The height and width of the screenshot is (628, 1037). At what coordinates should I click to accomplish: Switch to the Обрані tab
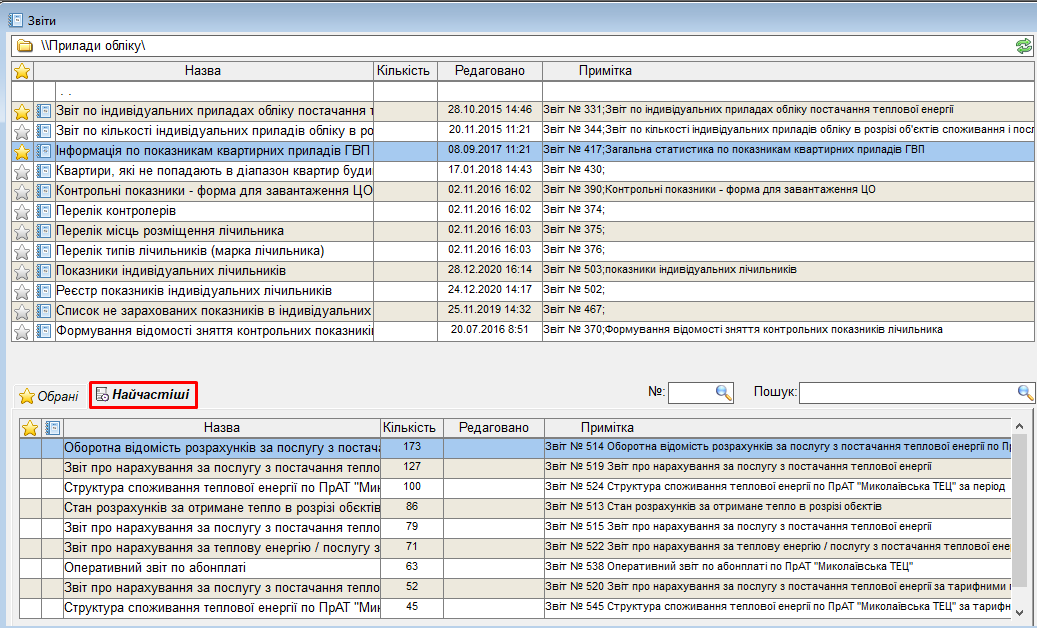(48, 396)
